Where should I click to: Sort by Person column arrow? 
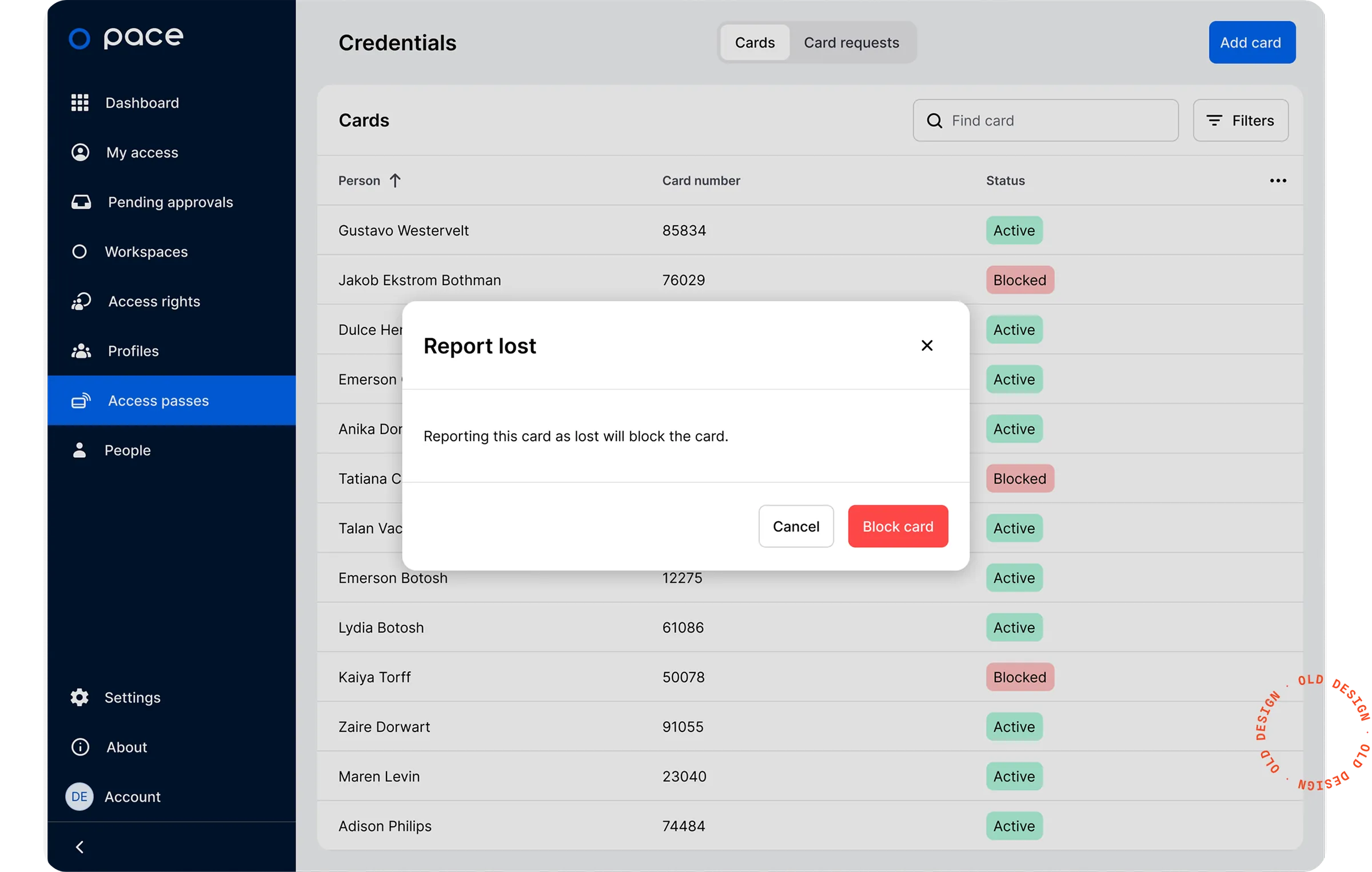395,181
